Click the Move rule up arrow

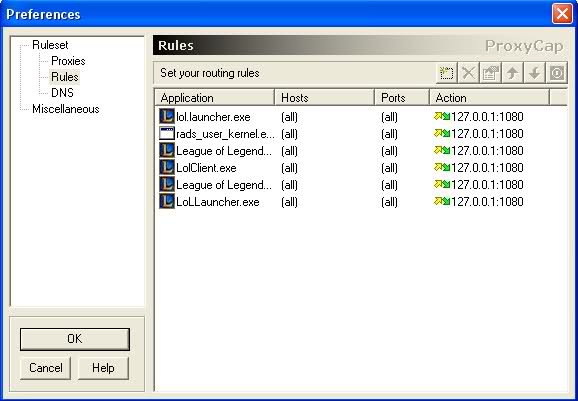point(513,73)
